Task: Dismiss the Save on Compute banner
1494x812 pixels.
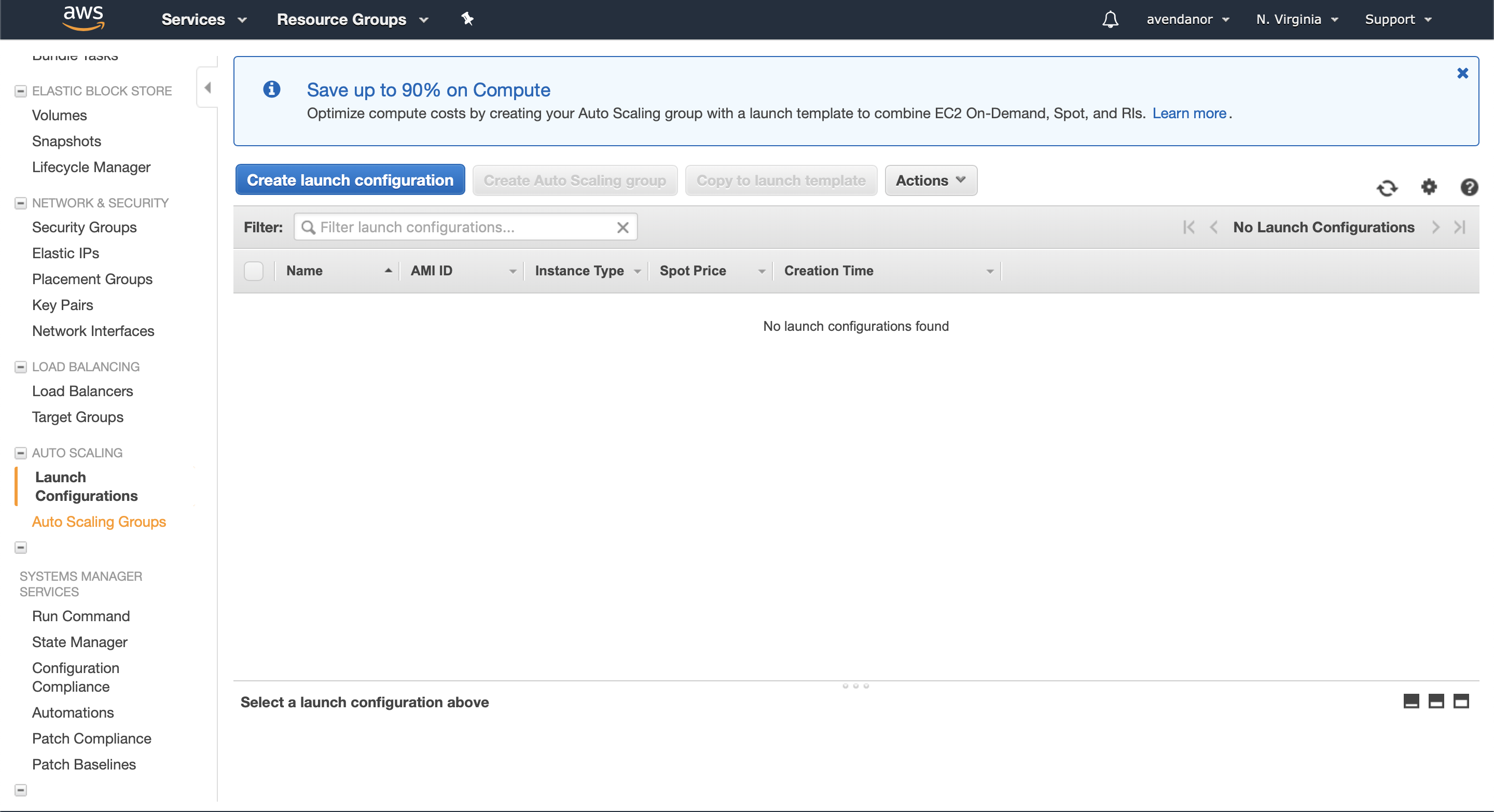Action: point(1462,74)
